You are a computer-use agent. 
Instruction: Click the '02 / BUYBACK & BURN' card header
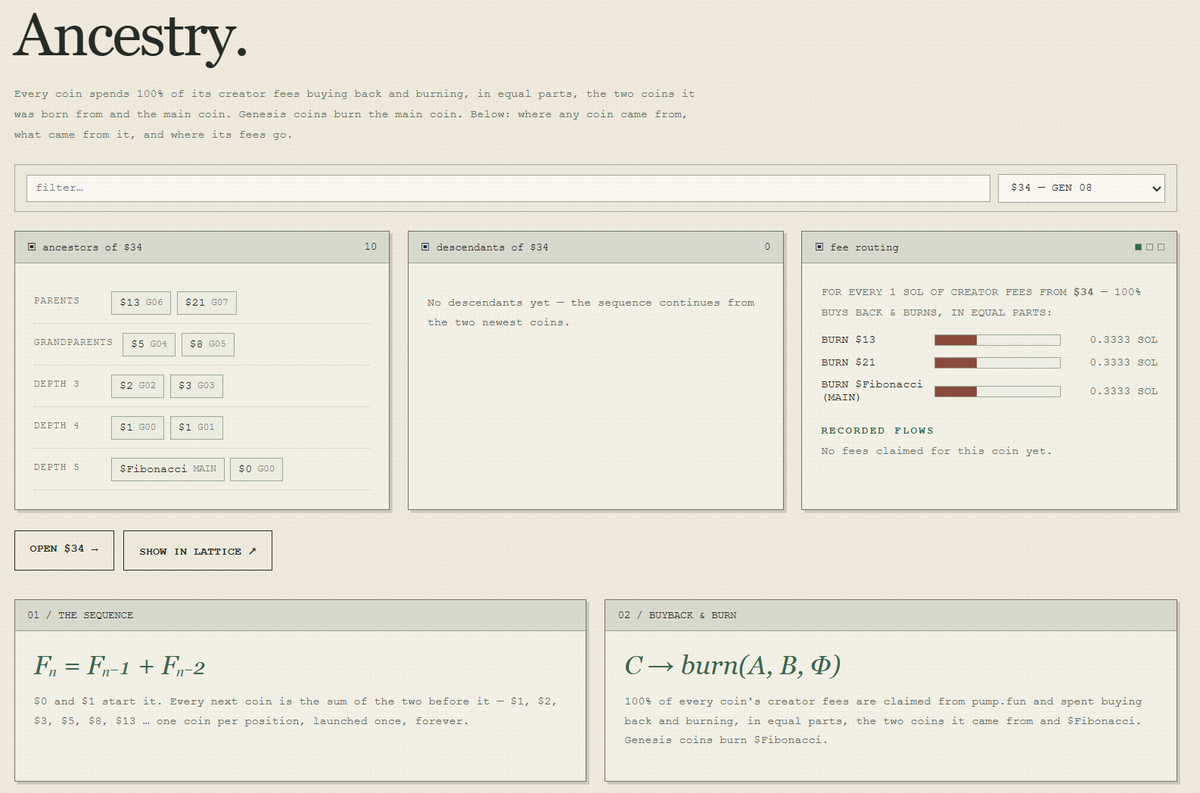click(891, 615)
